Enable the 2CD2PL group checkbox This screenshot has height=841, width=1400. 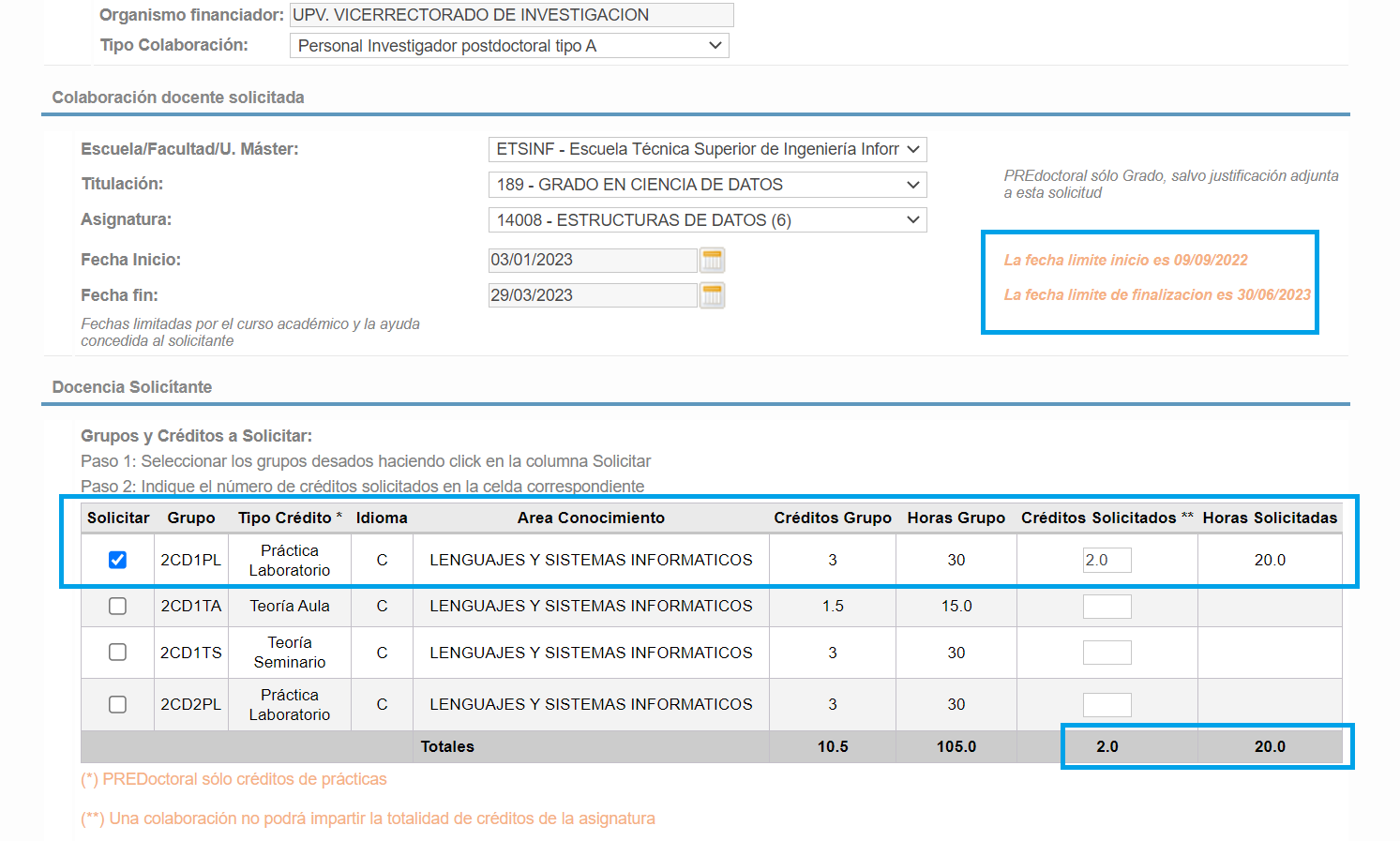[117, 704]
